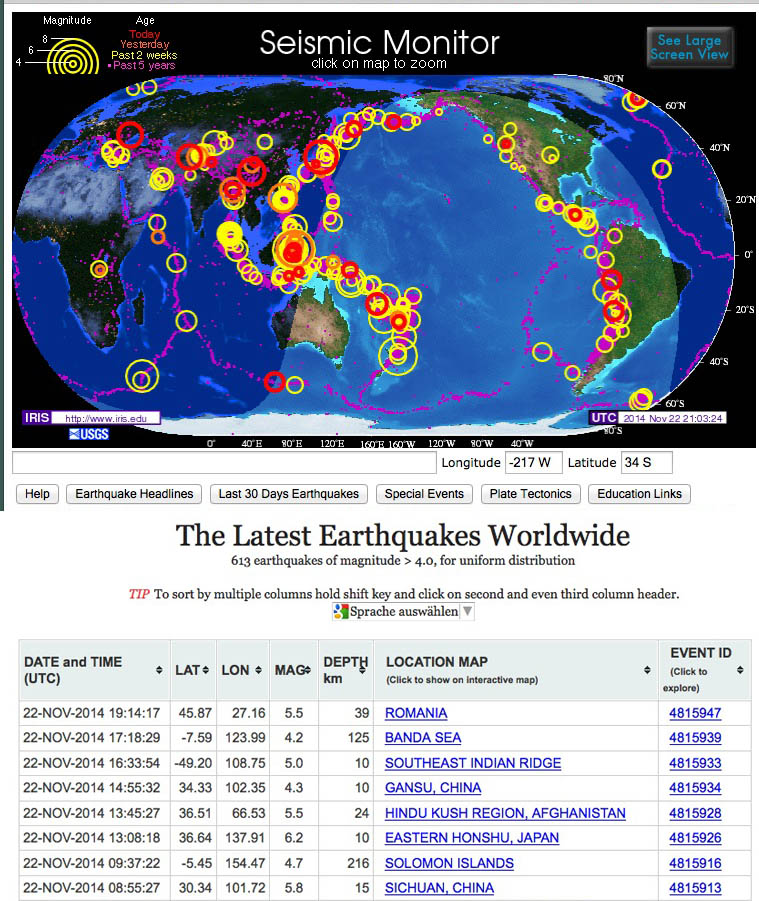Viewport: 759px width, 901px height.
Task: Click the Seismic Monitor title
Action: pos(379,43)
